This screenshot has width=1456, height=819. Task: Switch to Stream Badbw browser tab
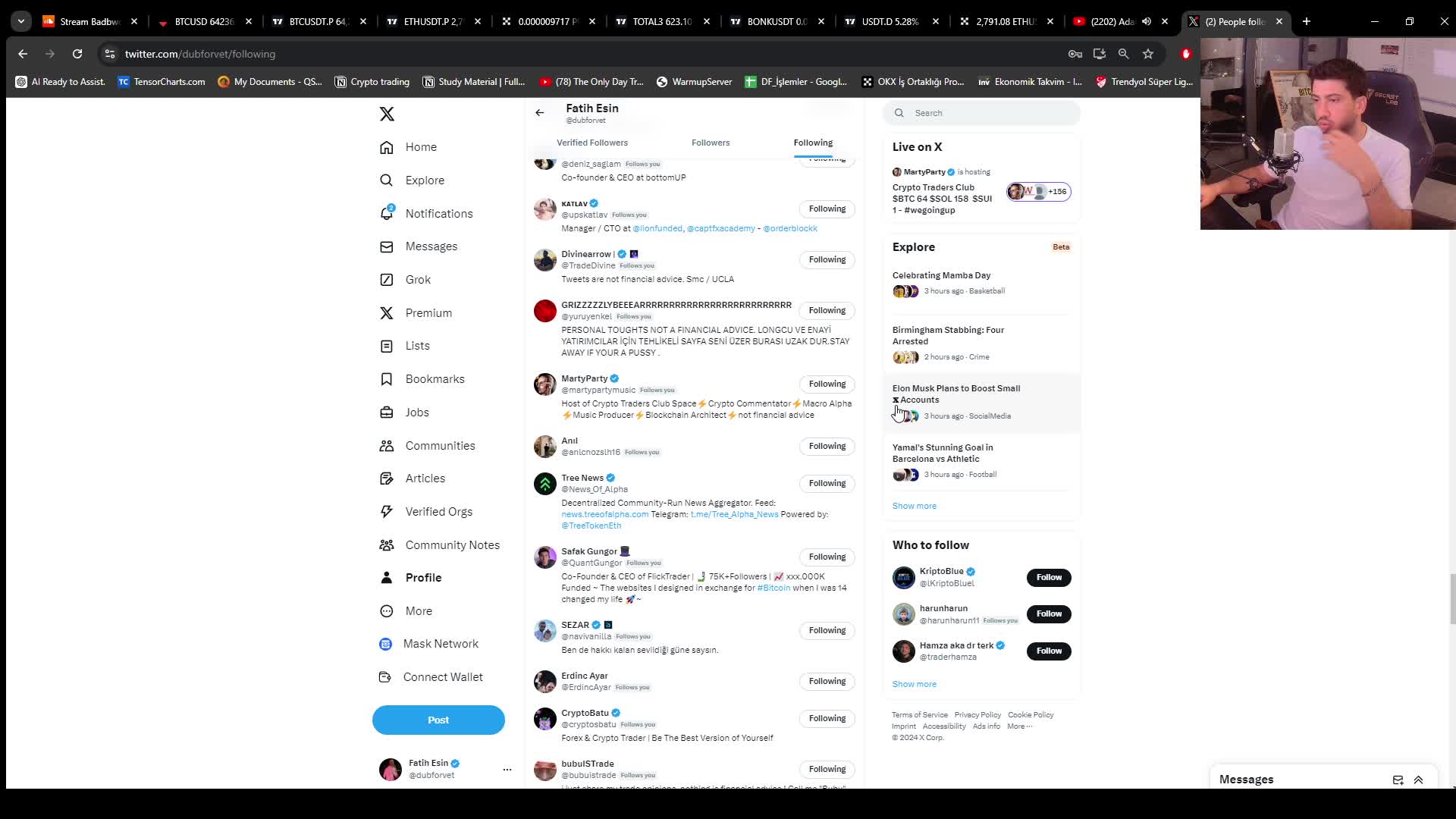click(x=89, y=21)
